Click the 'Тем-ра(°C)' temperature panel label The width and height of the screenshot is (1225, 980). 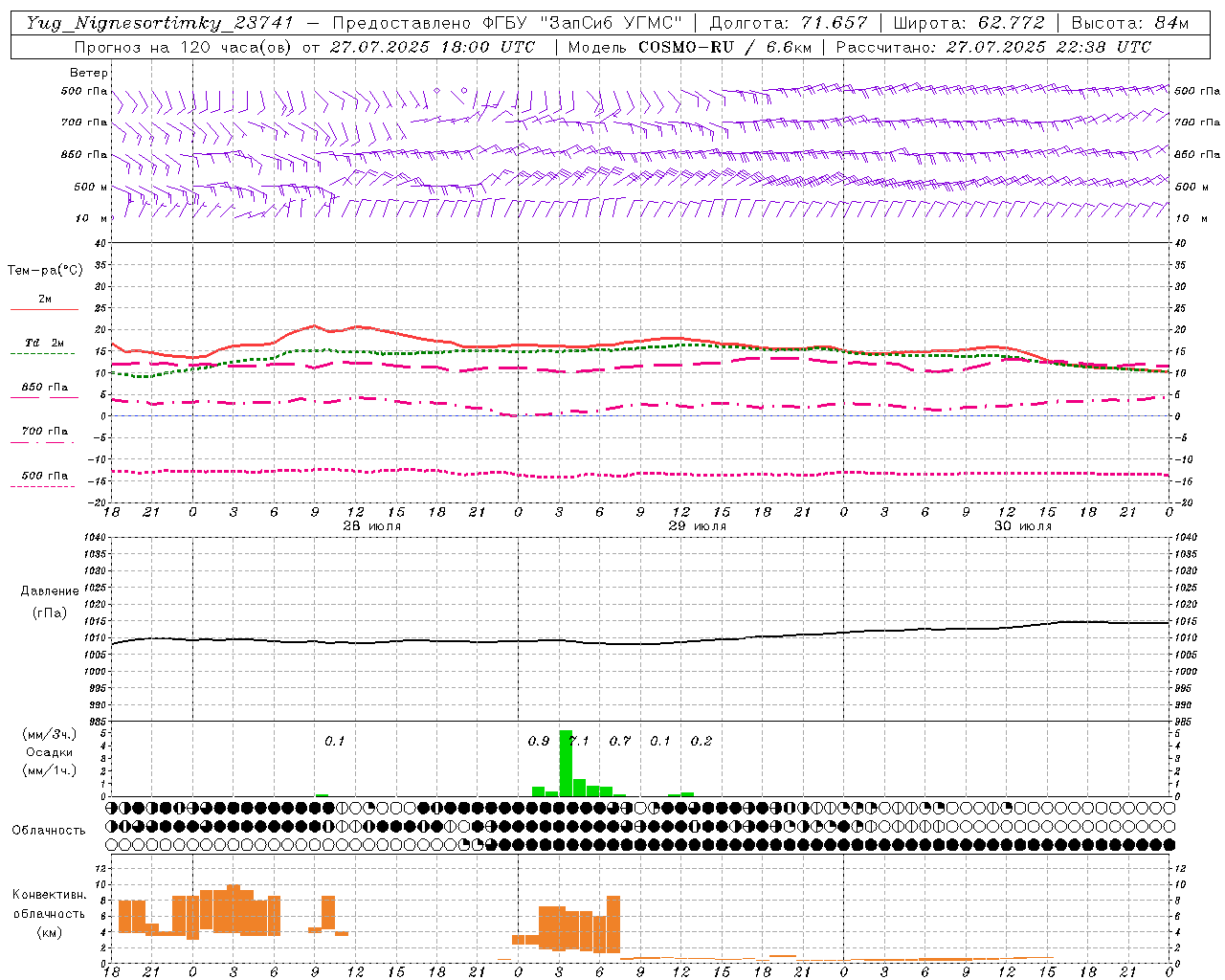pyautogui.click(x=45, y=271)
